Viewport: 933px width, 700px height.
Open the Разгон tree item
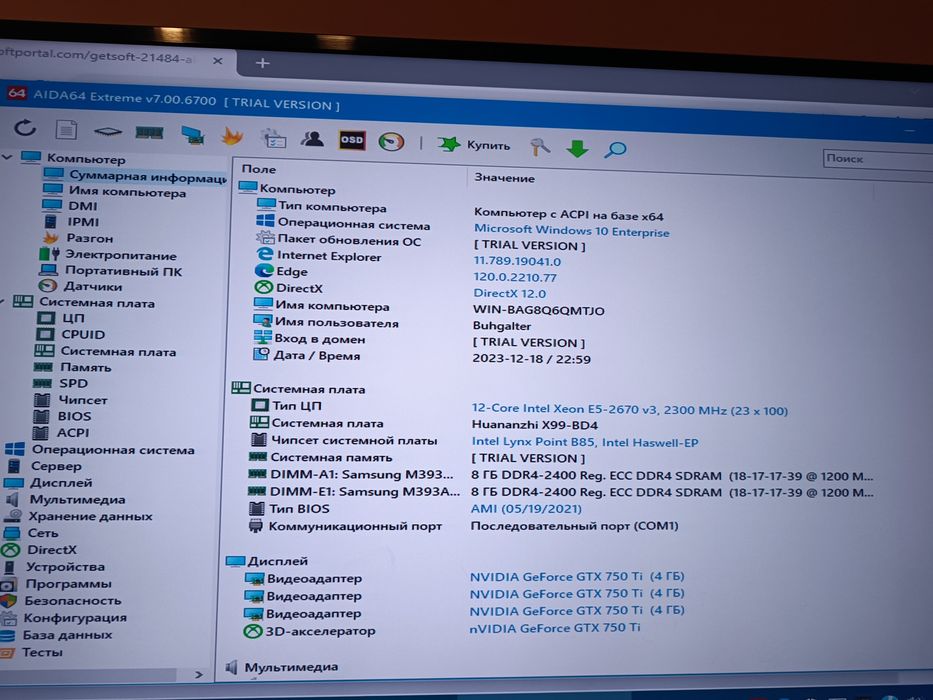click(77, 238)
